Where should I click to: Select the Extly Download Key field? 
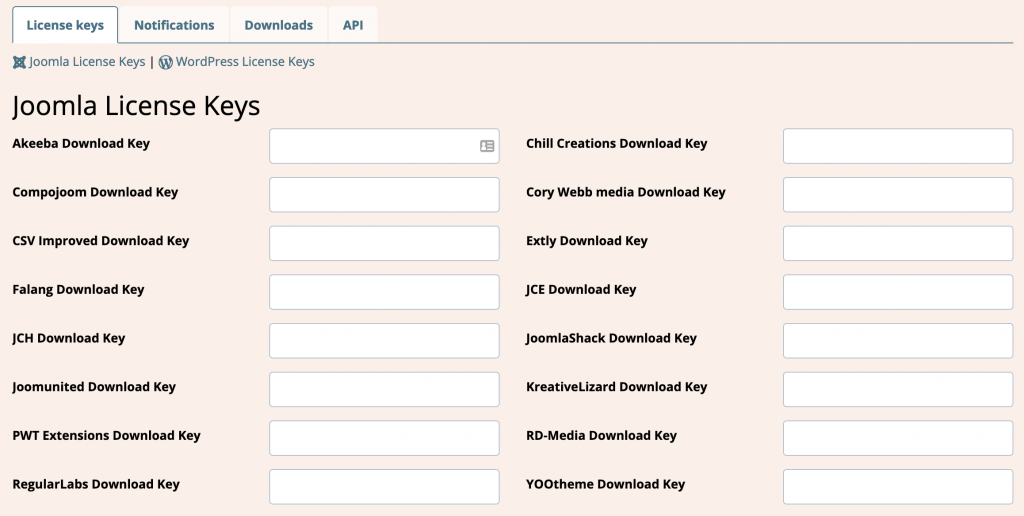[898, 243]
